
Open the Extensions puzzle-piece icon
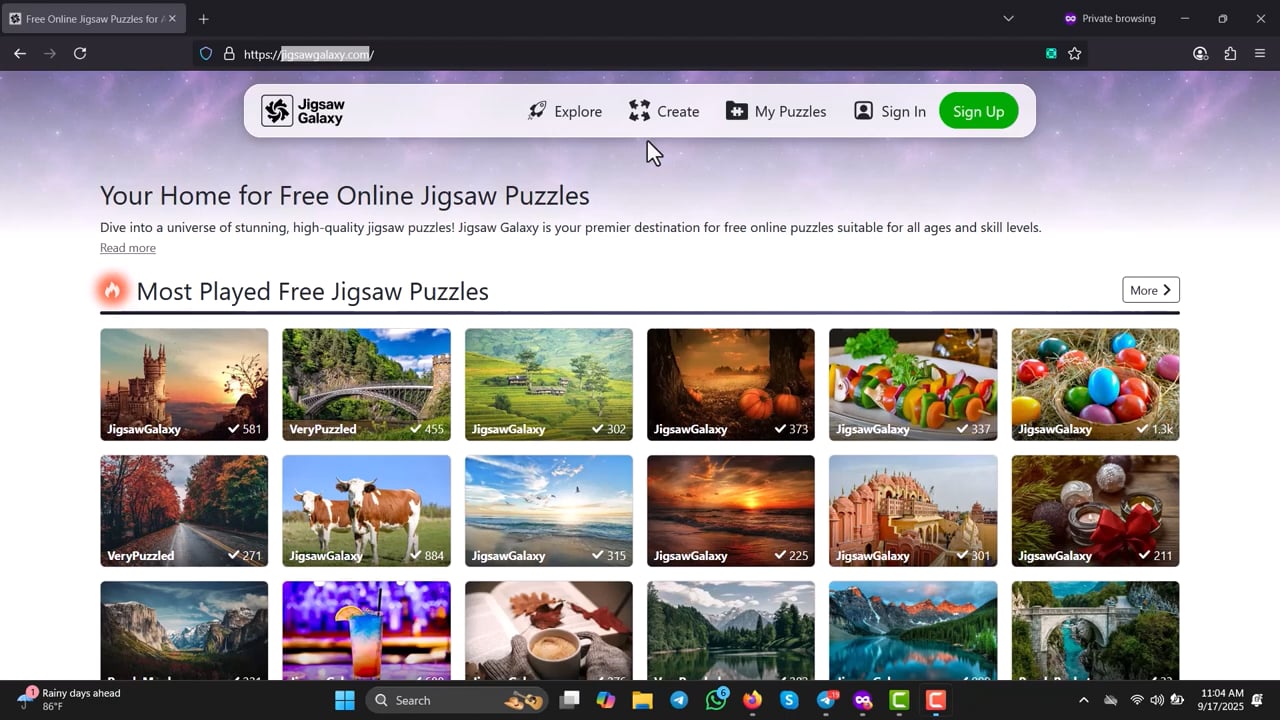click(x=1230, y=54)
